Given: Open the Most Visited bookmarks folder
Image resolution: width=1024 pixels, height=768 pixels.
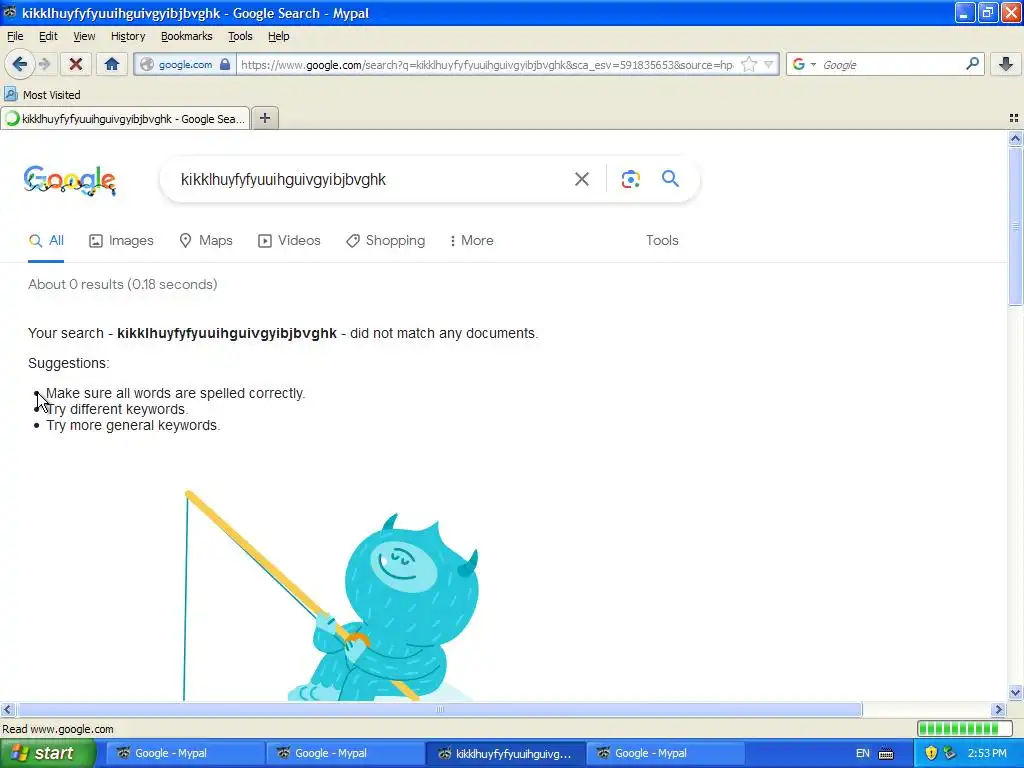Looking at the screenshot, I should click(42, 95).
